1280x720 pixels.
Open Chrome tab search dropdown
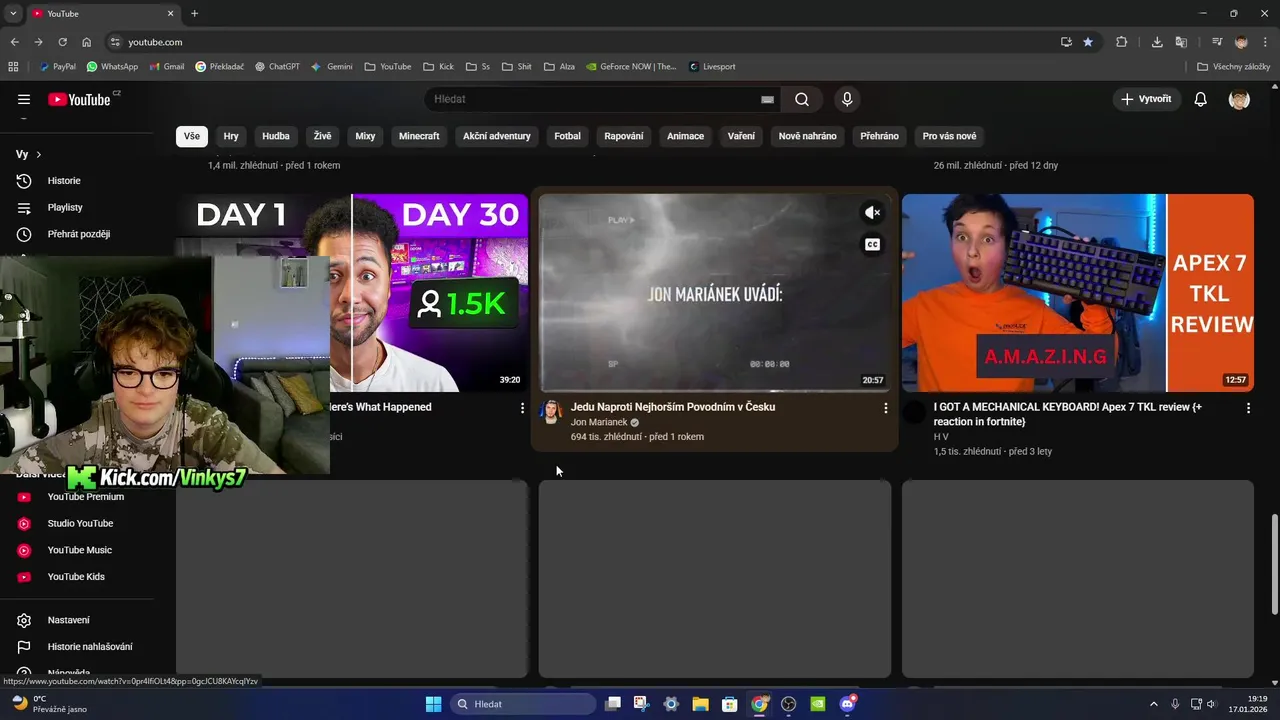point(13,13)
